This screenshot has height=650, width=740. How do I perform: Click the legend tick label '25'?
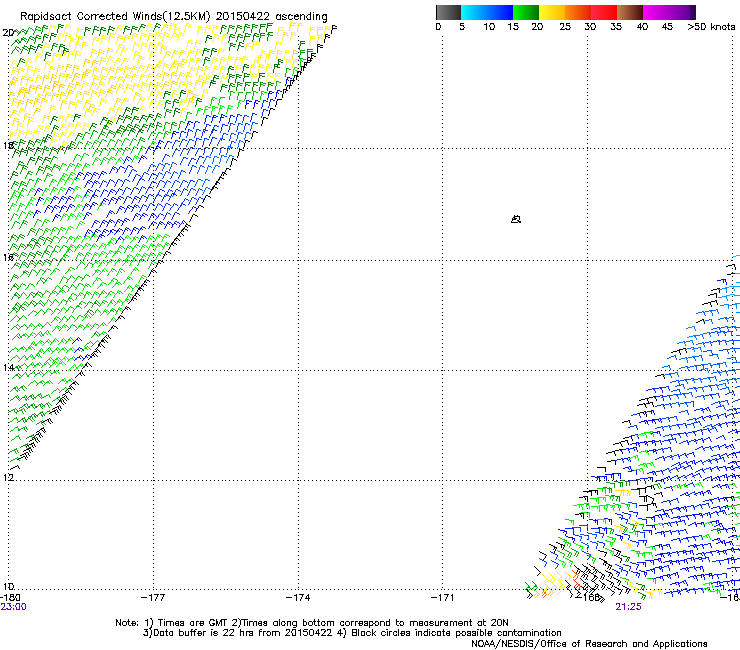tap(565, 27)
